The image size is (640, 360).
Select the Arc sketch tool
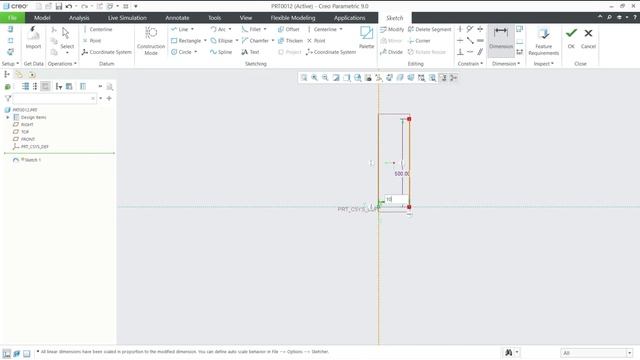pyautogui.click(x=218, y=29)
